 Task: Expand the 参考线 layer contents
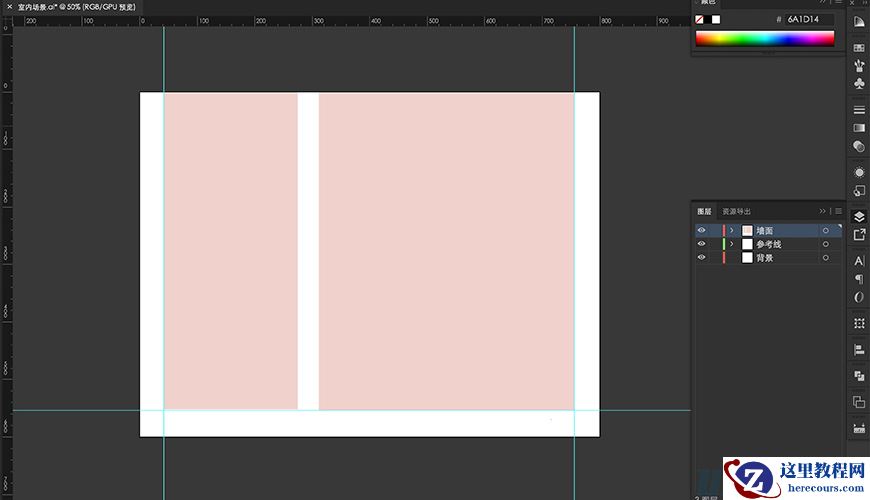tap(732, 244)
